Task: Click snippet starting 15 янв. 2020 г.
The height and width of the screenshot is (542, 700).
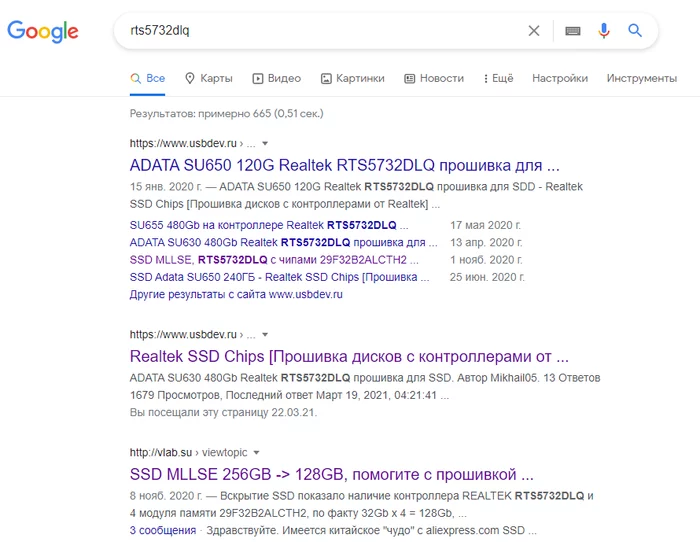Action: click(x=356, y=195)
